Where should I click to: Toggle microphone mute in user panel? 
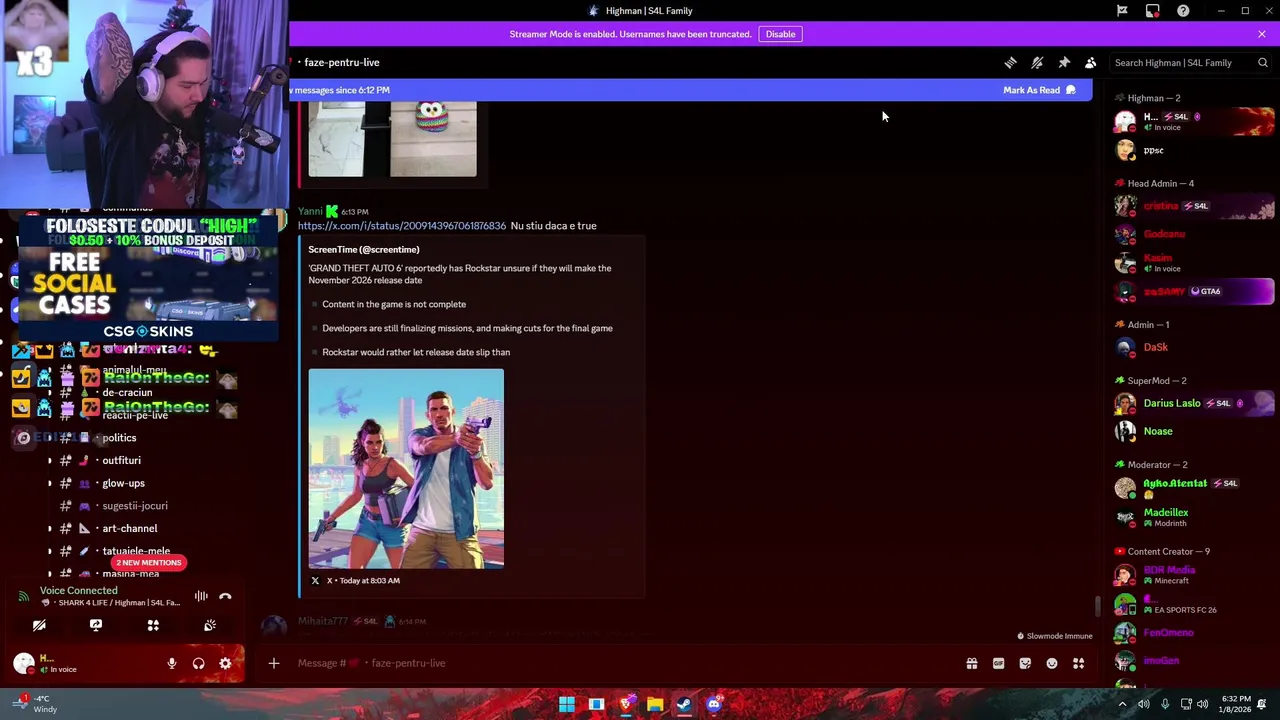[172, 663]
